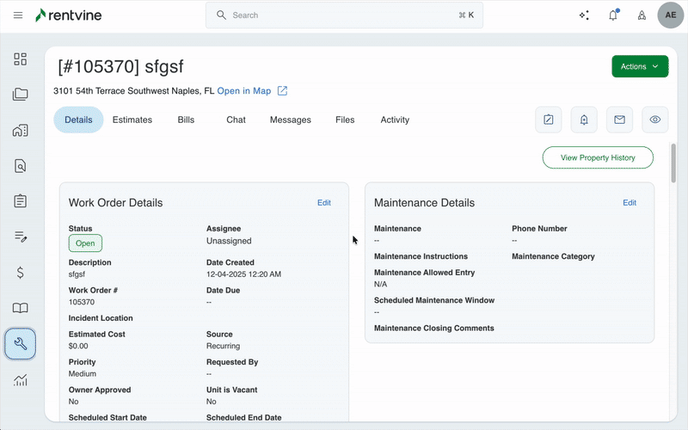Toggle the hamburger menu to collapse sidebar
Screen dimensions: 688x430
17,15
